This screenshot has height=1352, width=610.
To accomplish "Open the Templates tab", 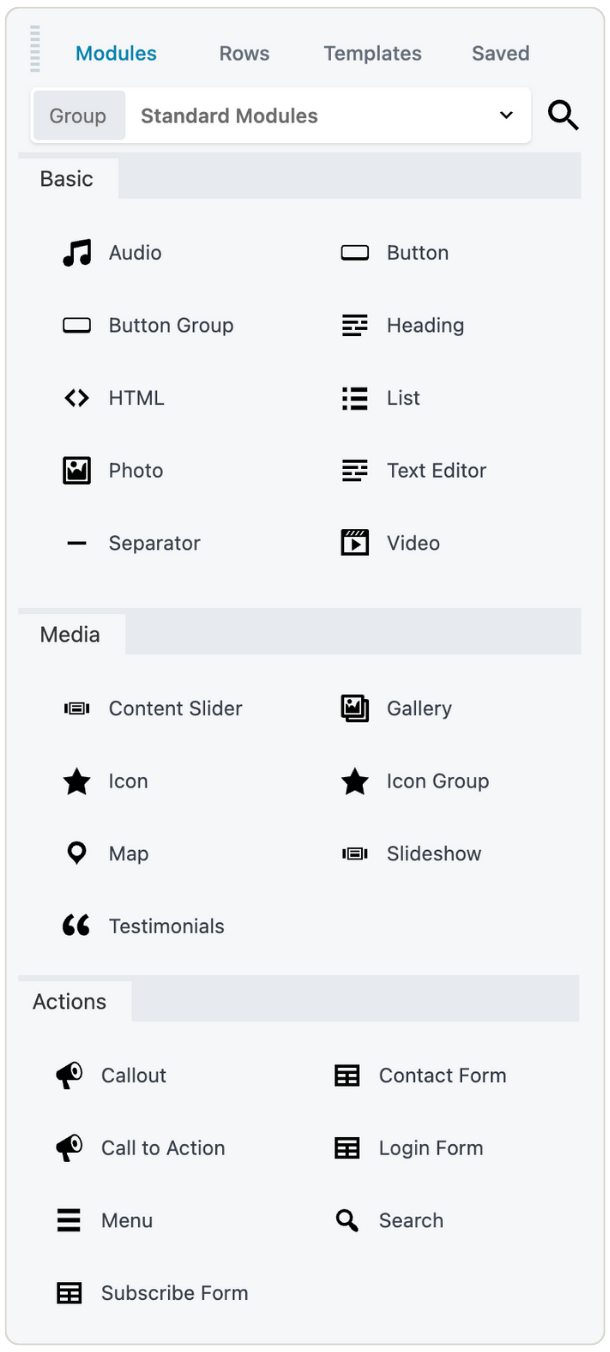I will click(372, 53).
